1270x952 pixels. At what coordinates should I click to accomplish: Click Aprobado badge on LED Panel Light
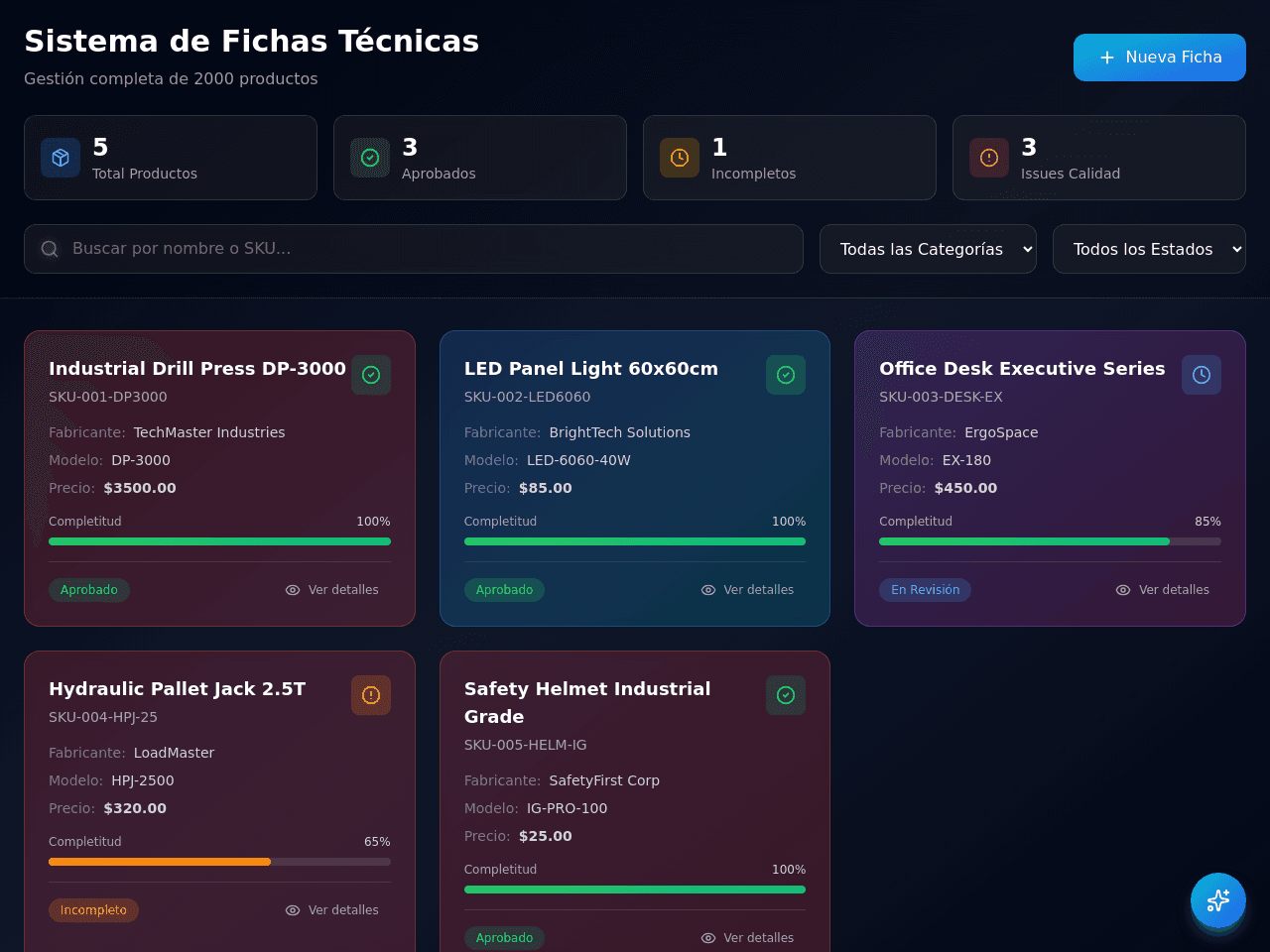tap(504, 590)
